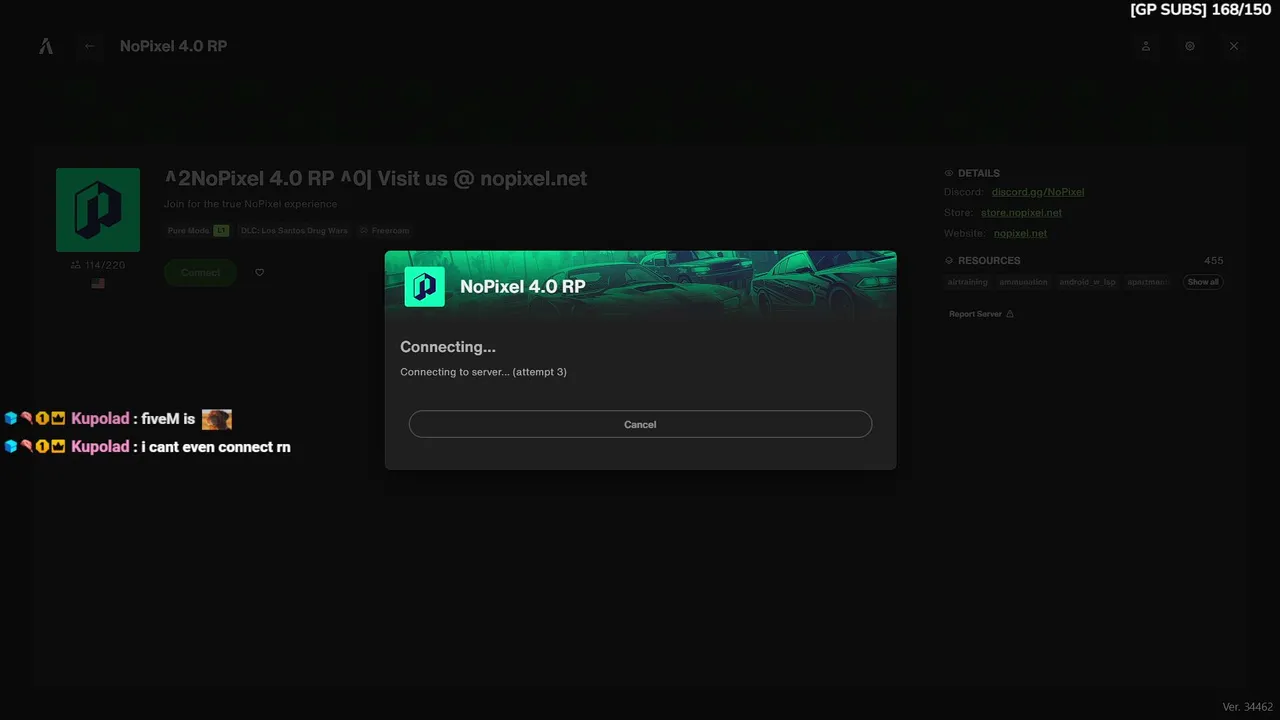Click 'Join for the true NoPixel experience' description
1280x720 pixels.
coord(251,204)
